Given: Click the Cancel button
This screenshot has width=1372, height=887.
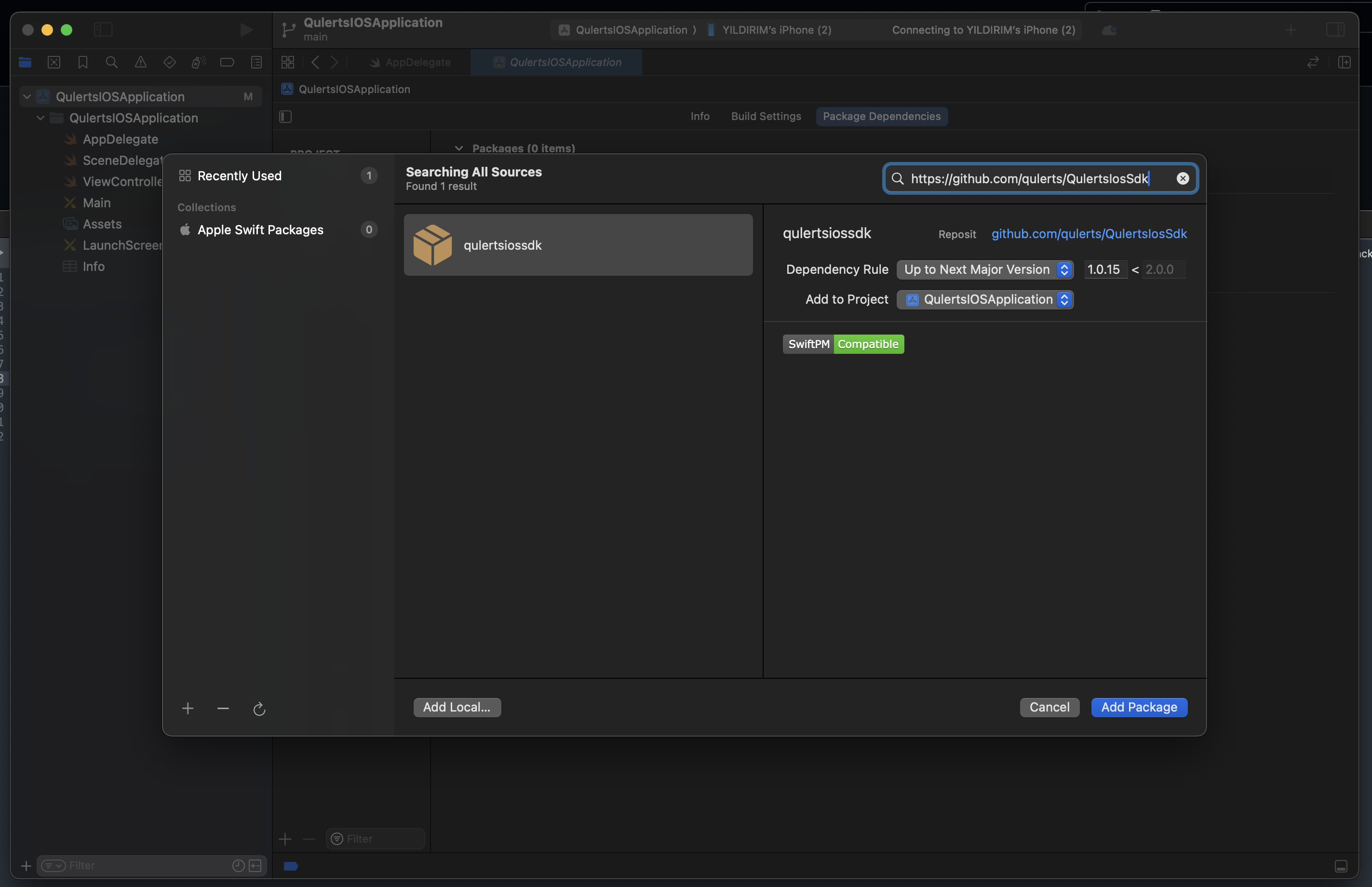Looking at the screenshot, I should tap(1049, 707).
